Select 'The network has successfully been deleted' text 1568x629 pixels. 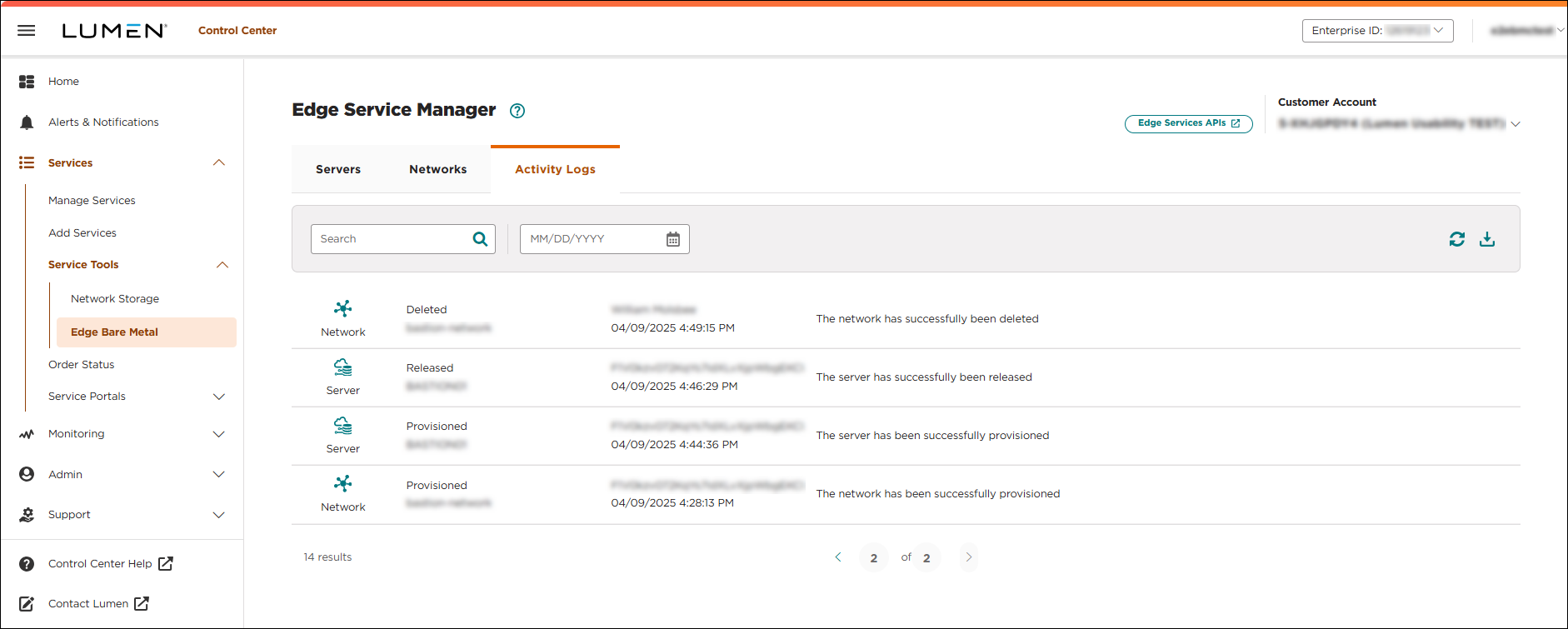(927, 319)
